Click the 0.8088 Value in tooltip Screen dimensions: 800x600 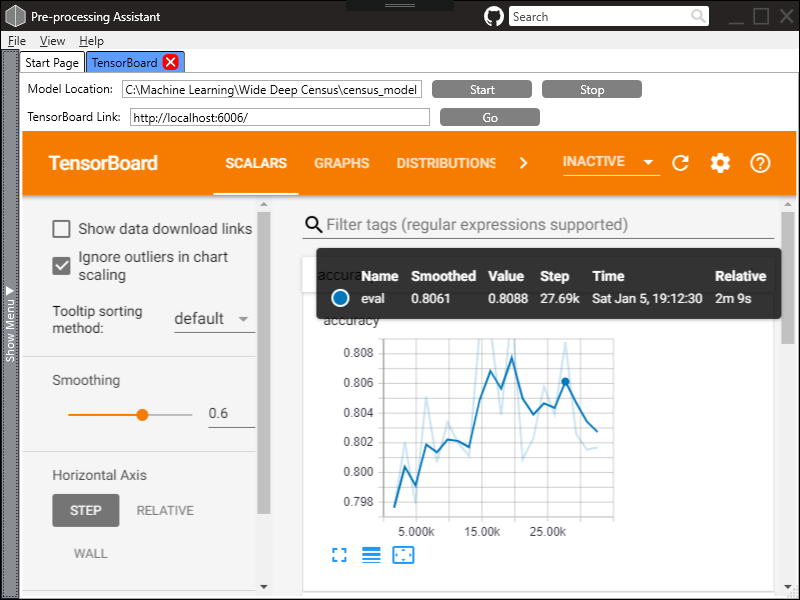[508, 298]
